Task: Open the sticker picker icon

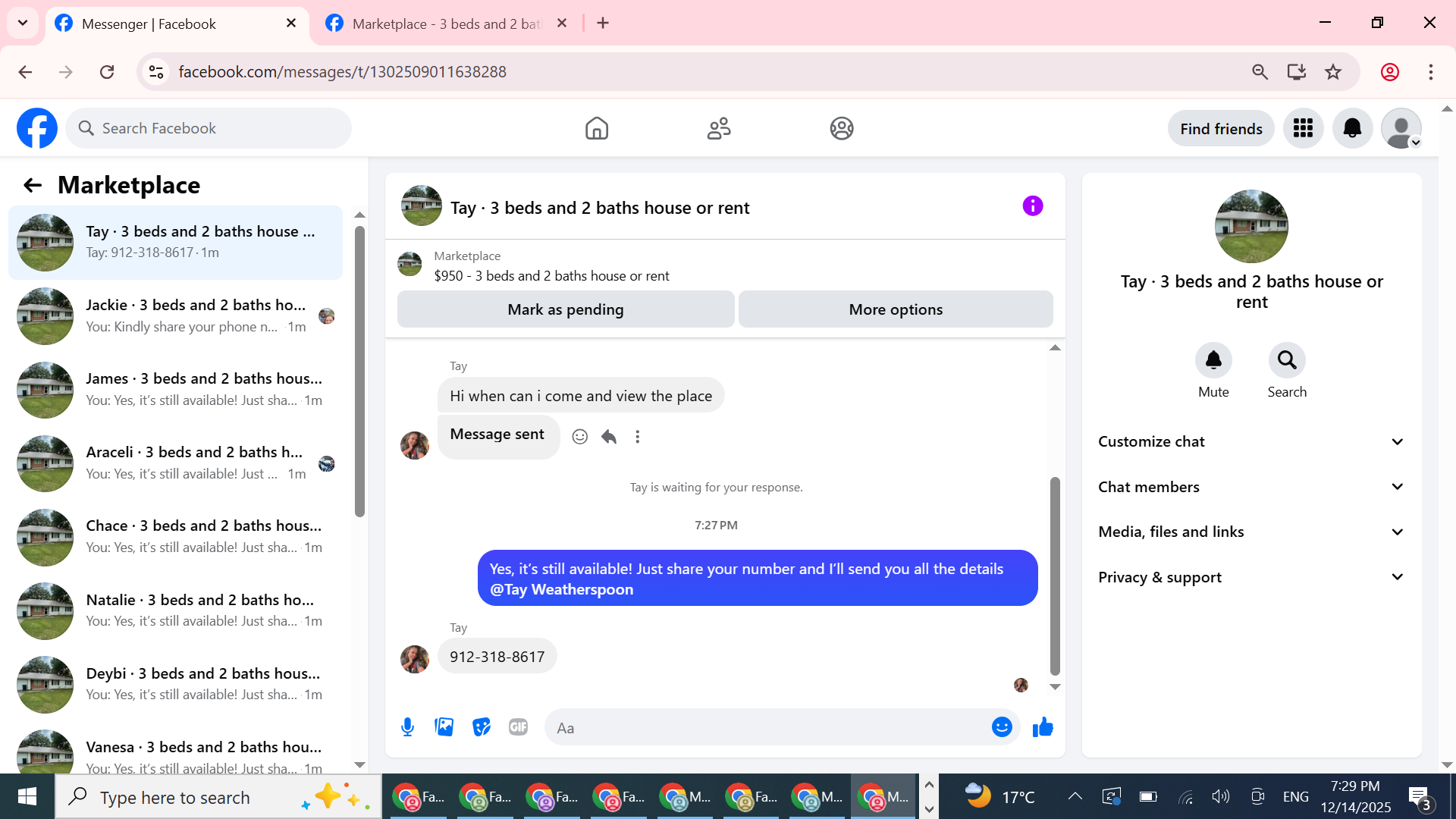Action: tap(482, 727)
